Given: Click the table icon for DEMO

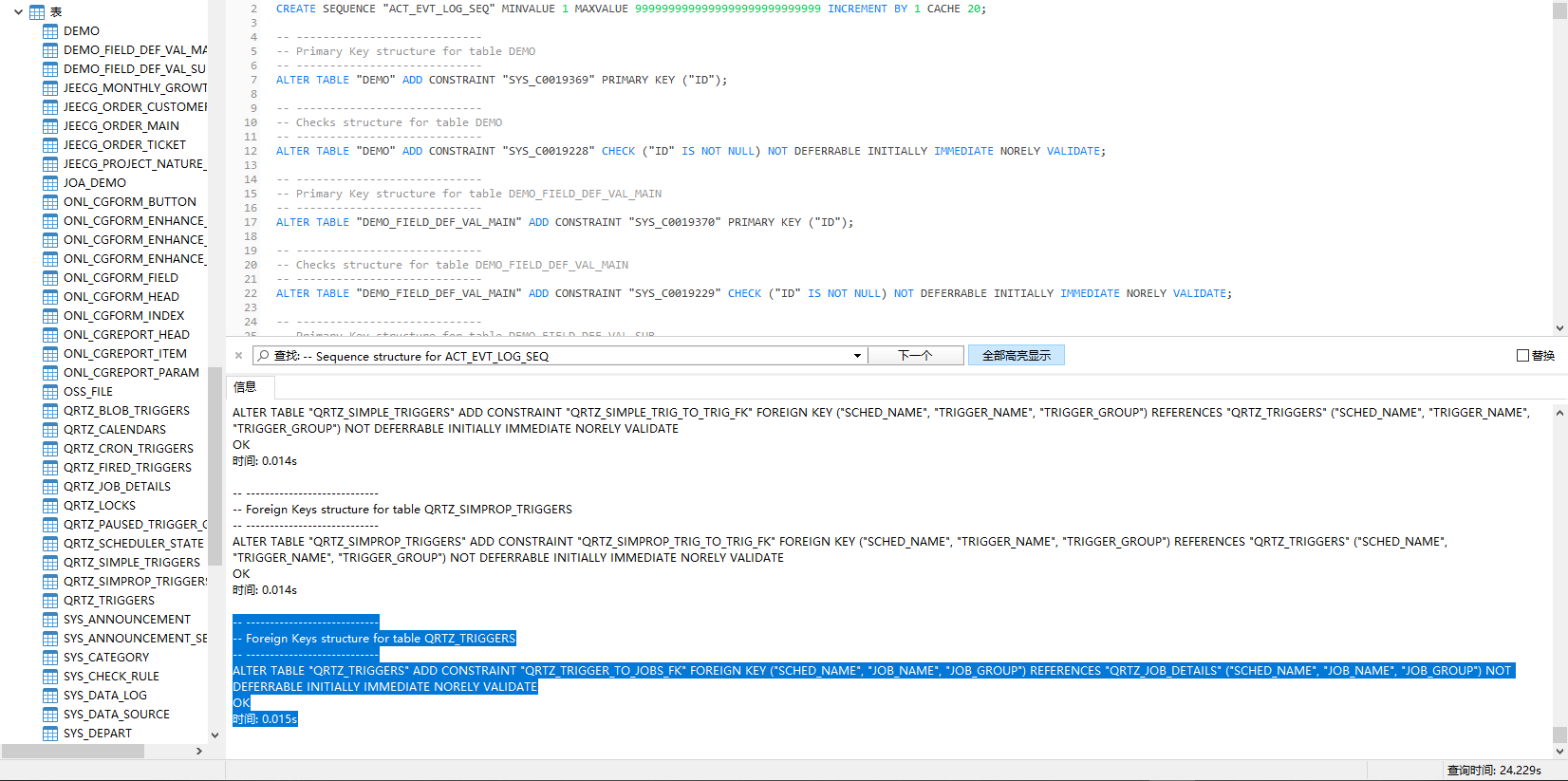Looking at the screenshot, I should point(50,31).
